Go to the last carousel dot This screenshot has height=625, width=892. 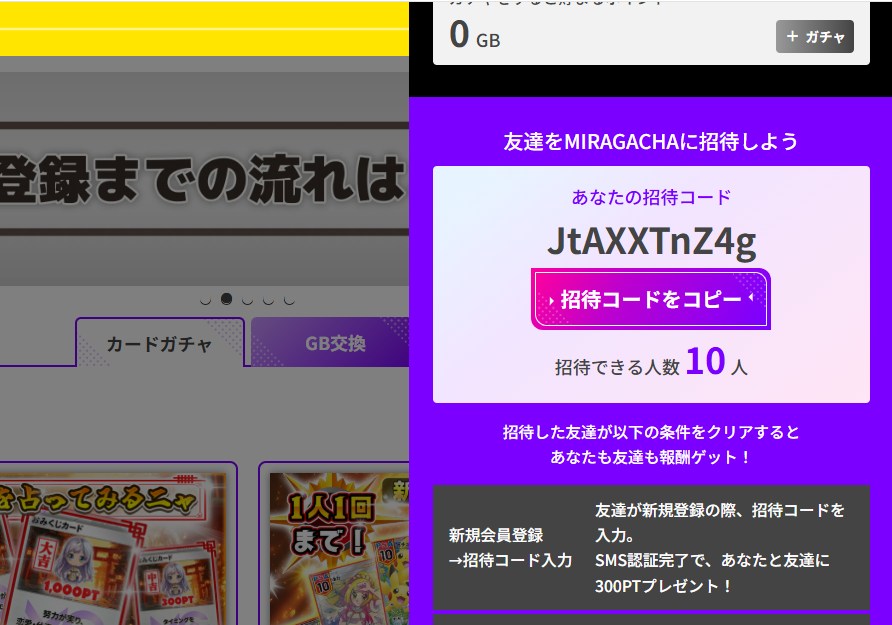coord(289,299)
